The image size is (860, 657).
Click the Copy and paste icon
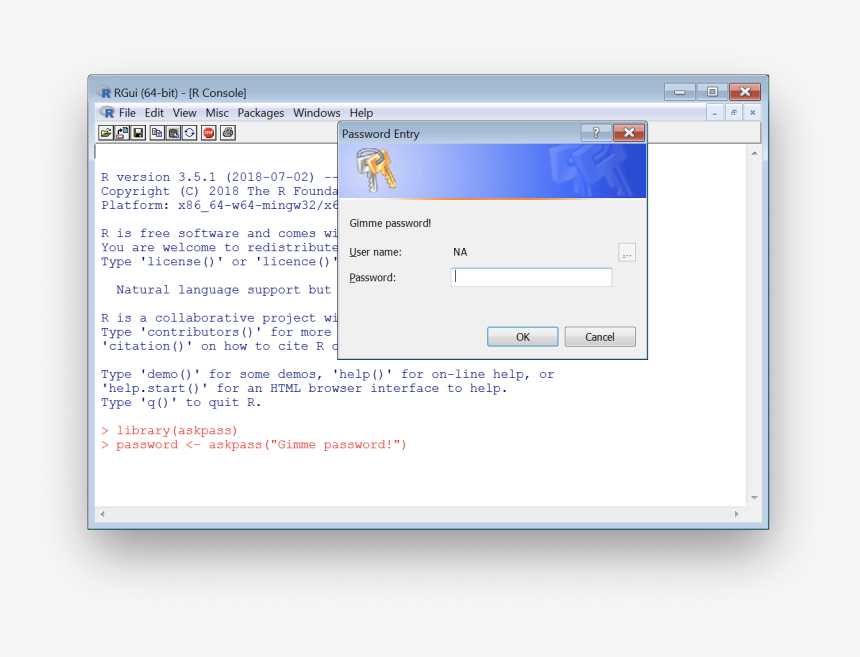[190, 133]
